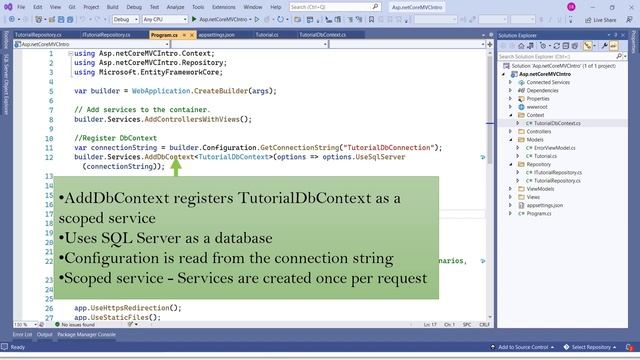This screenshot has width=640, height=360.
Task: Open the Output panel tab
Action: pyautogui.click(x=44, y=335)
